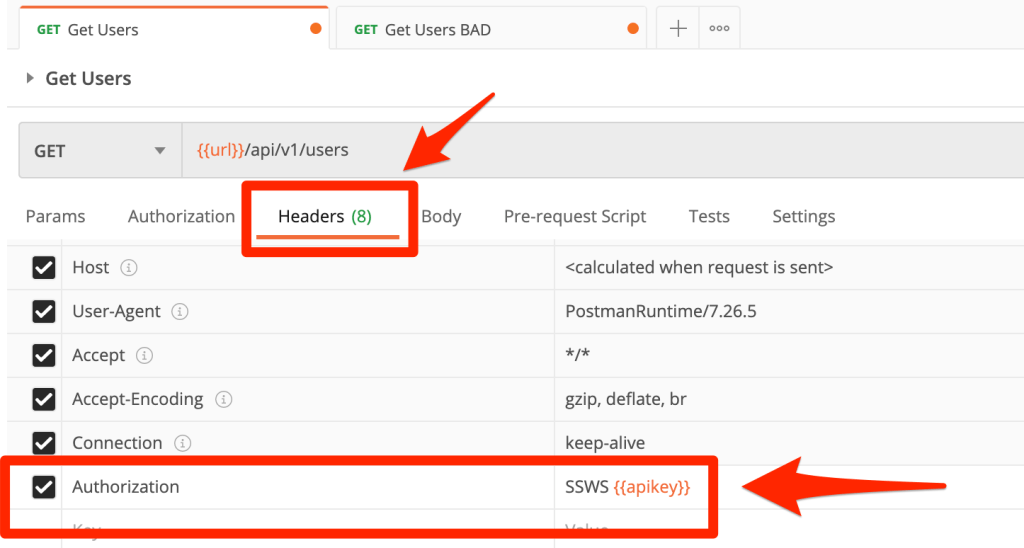
Task: Click the request URL input field
Action: pyautogui.click(x=600, y=151)
